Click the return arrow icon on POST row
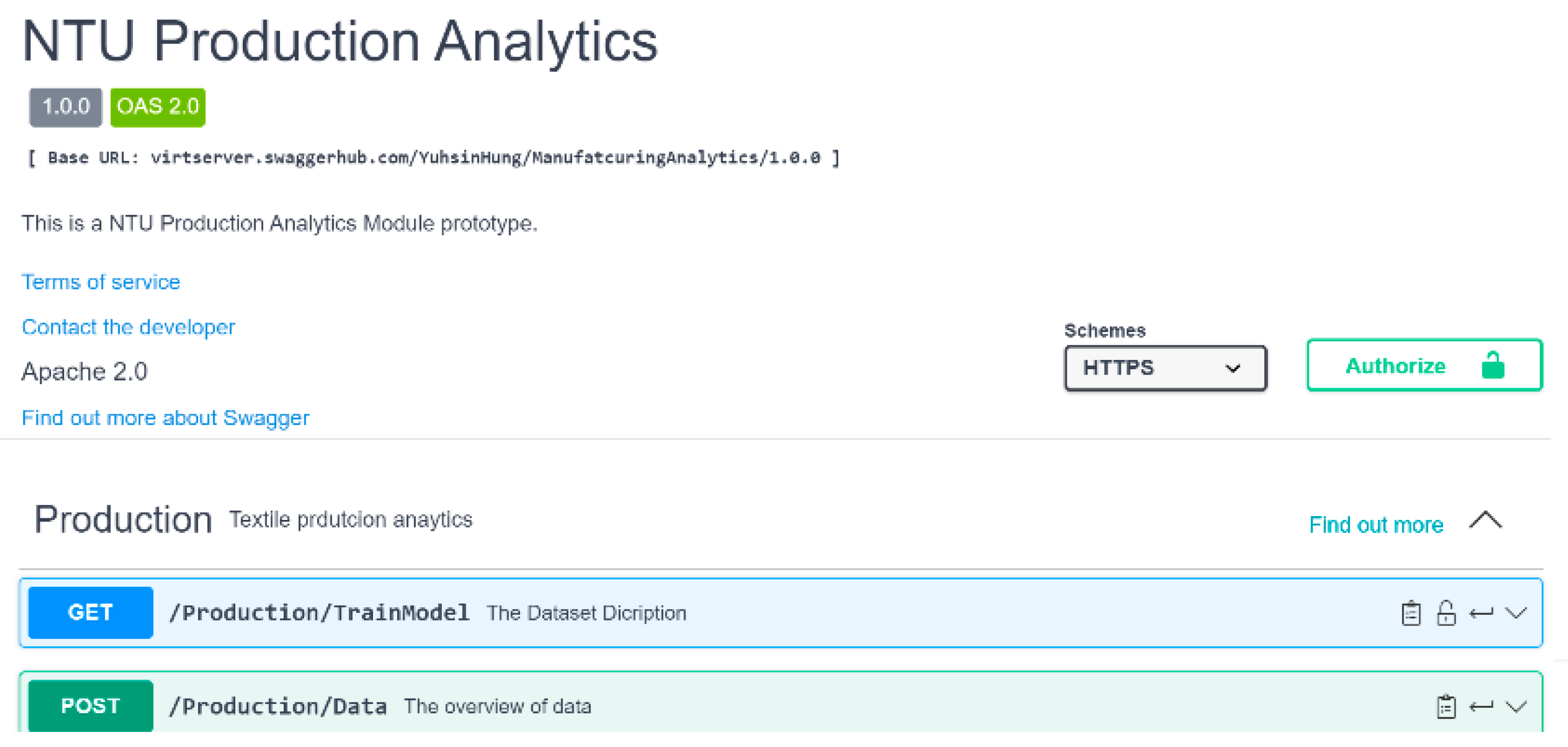 (1480, 706)
